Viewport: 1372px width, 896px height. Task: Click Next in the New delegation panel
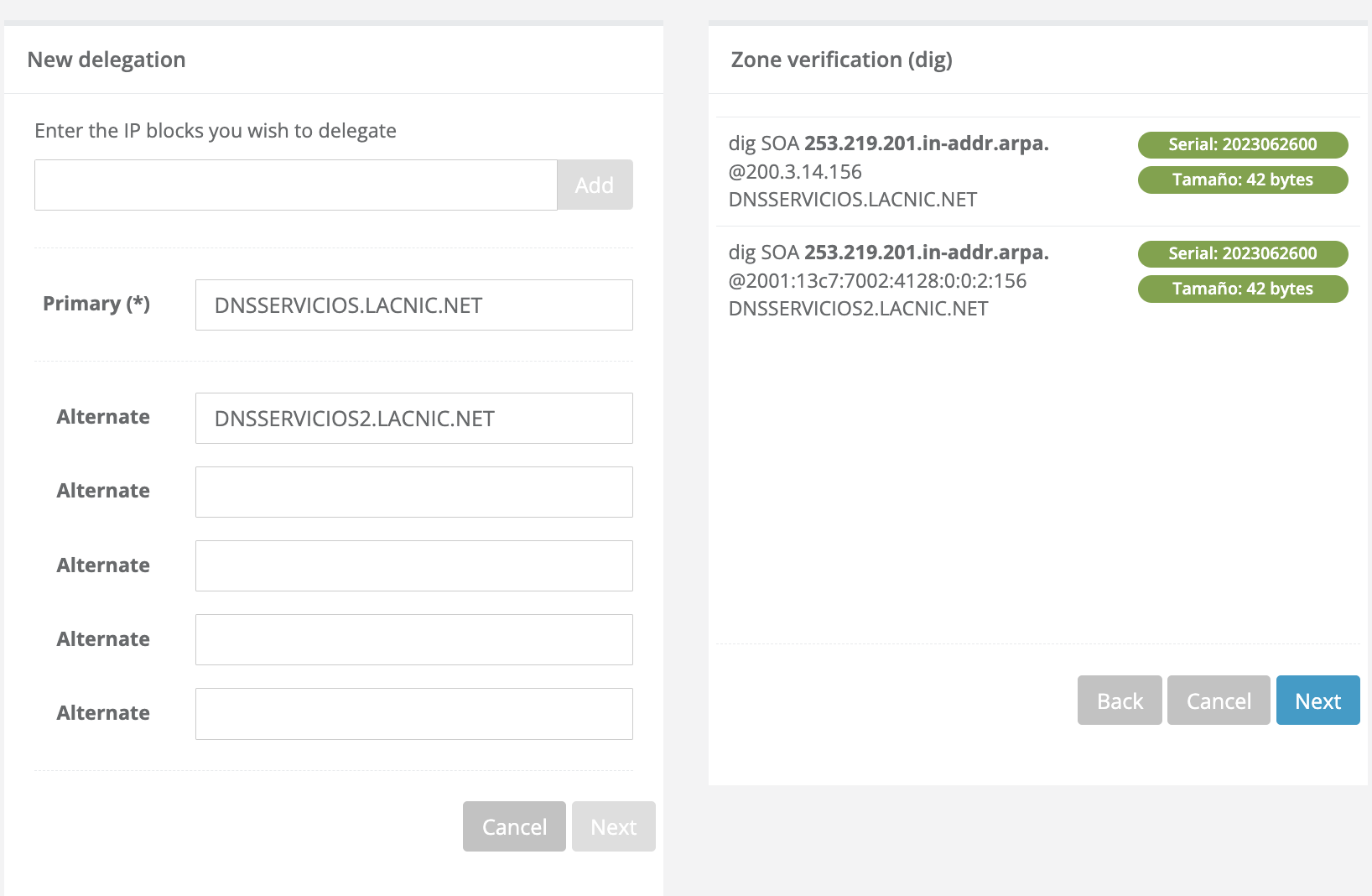(613, 827)
